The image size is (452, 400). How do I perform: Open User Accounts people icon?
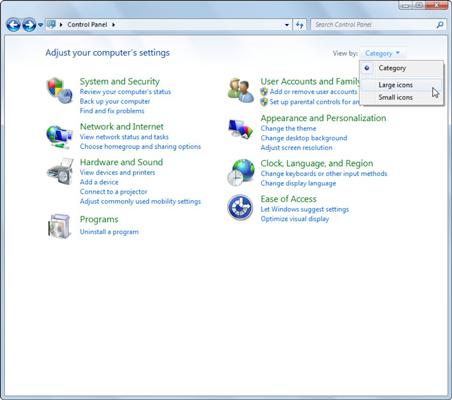240,90
